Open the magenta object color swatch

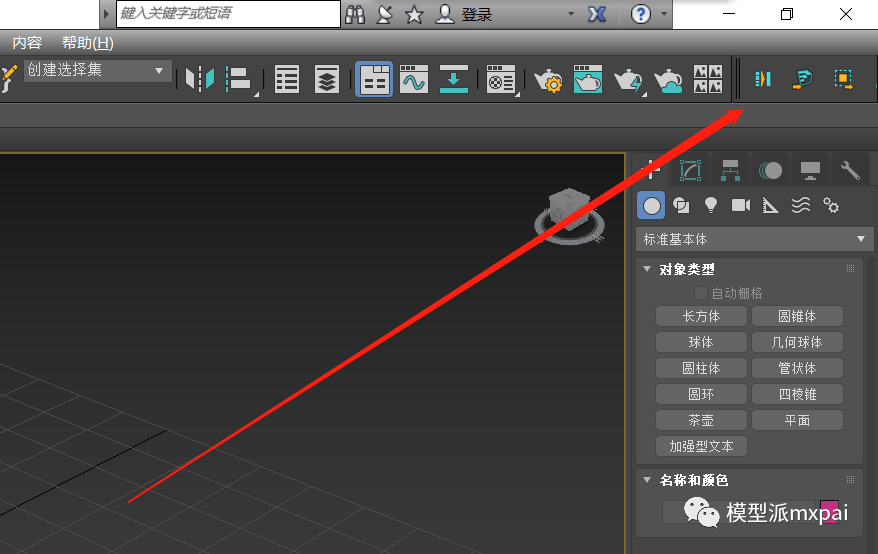[x=829, y=511]
